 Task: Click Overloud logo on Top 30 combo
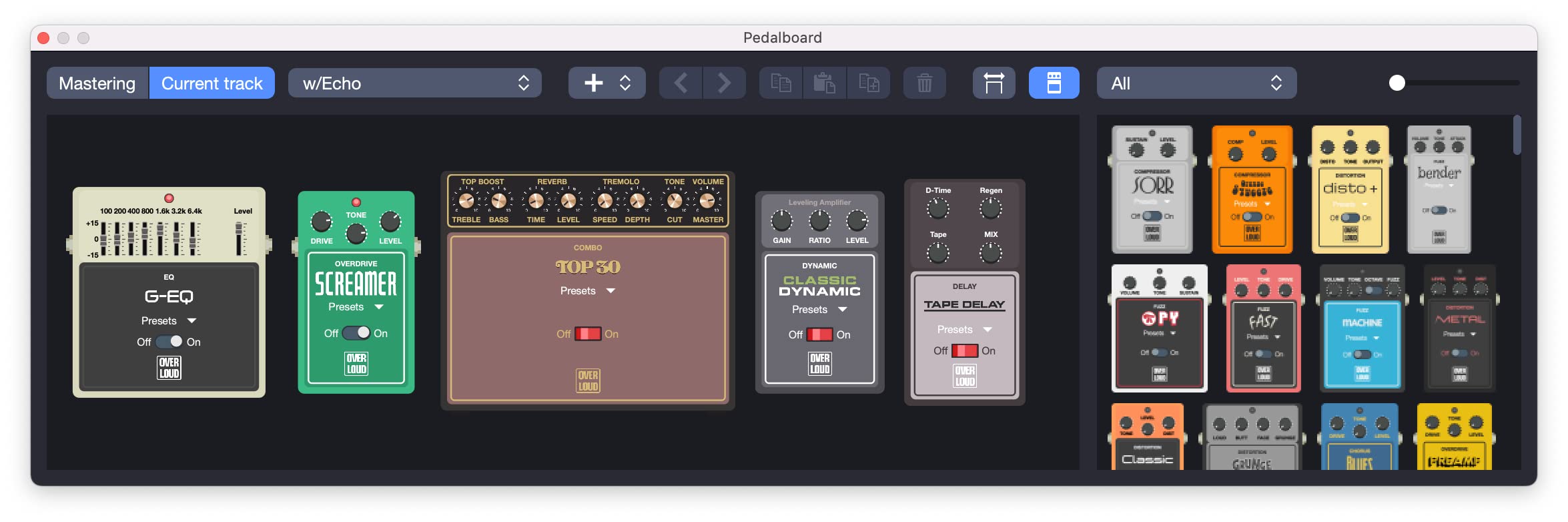[588, 380]
